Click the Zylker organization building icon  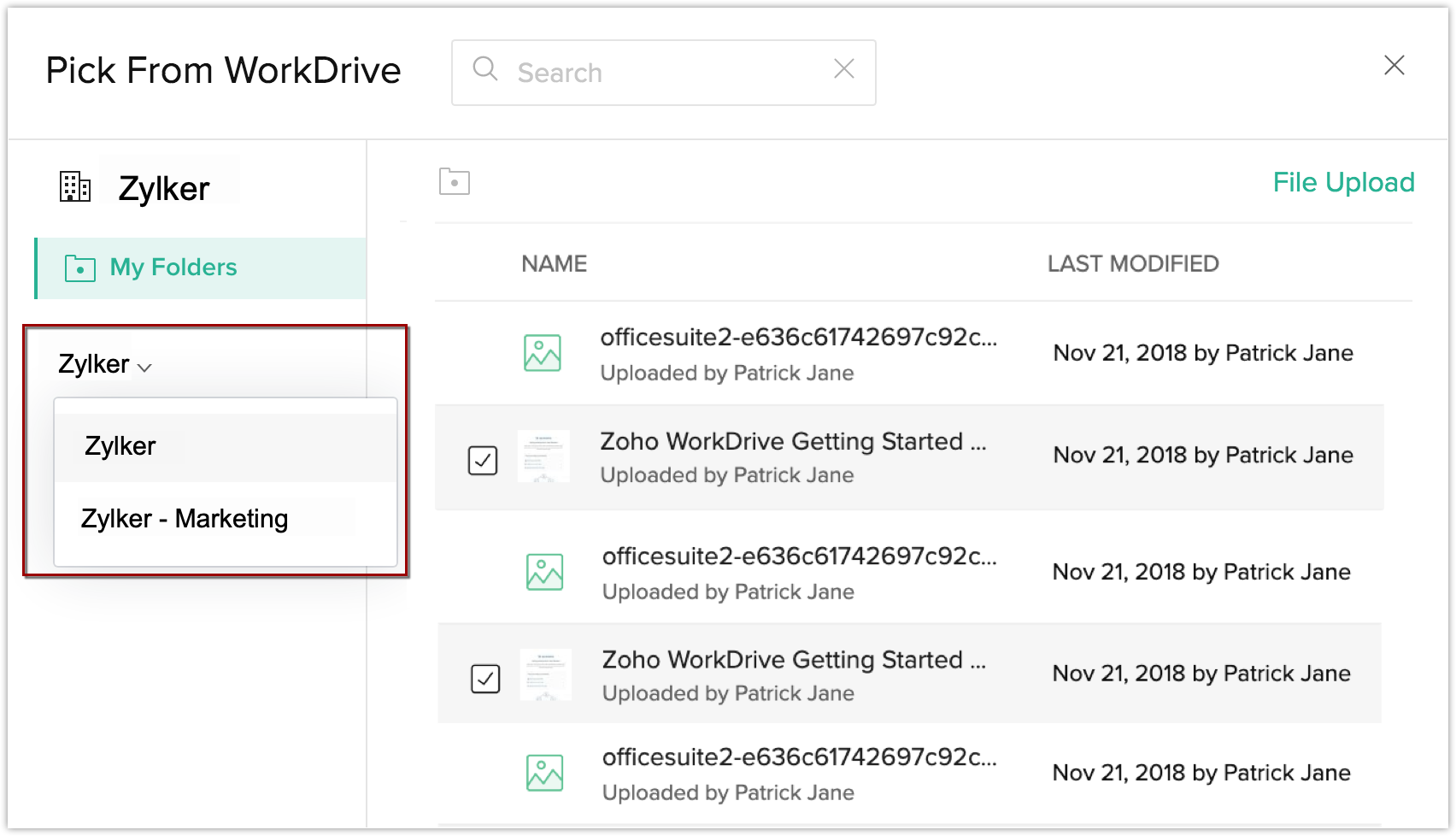click(75, 186)
